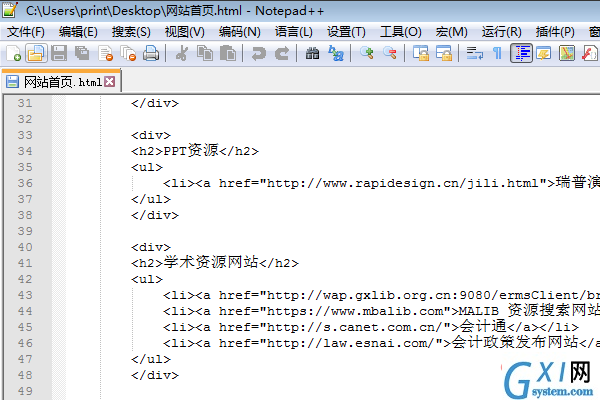Close the 网站首页.html tab
Viewport: 600px width, 400px height.
(110, 82)
